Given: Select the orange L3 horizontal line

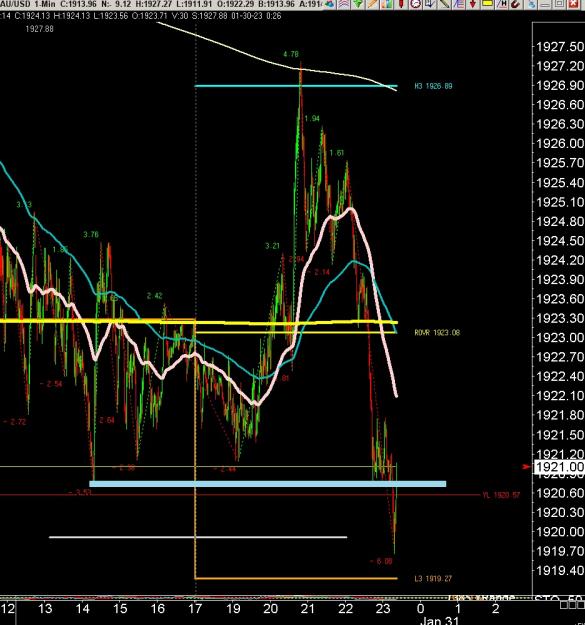Looking at the screenshot, I should point(296,578).
